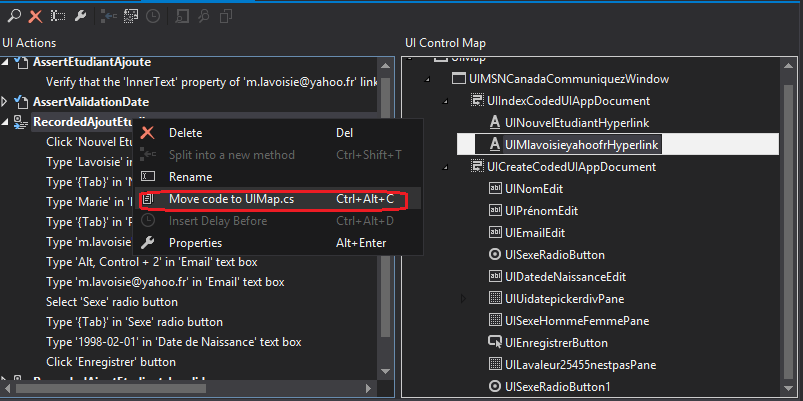Select the UISexeRadioButton control node
The height and width of the screenshot is (401, 803).
555,254
